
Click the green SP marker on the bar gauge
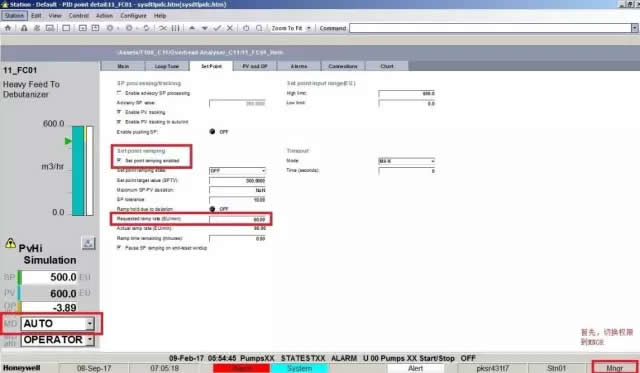point(68,141)
